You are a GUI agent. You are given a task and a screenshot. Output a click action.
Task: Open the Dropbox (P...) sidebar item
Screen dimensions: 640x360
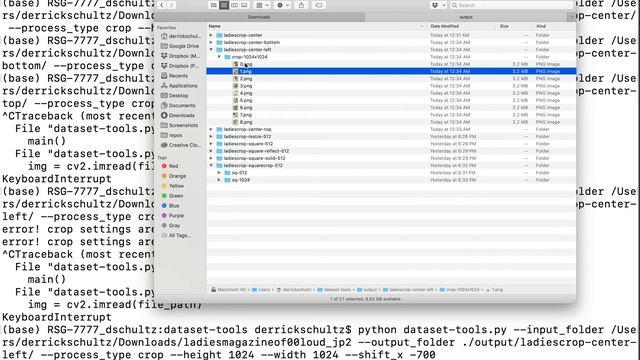180,66
